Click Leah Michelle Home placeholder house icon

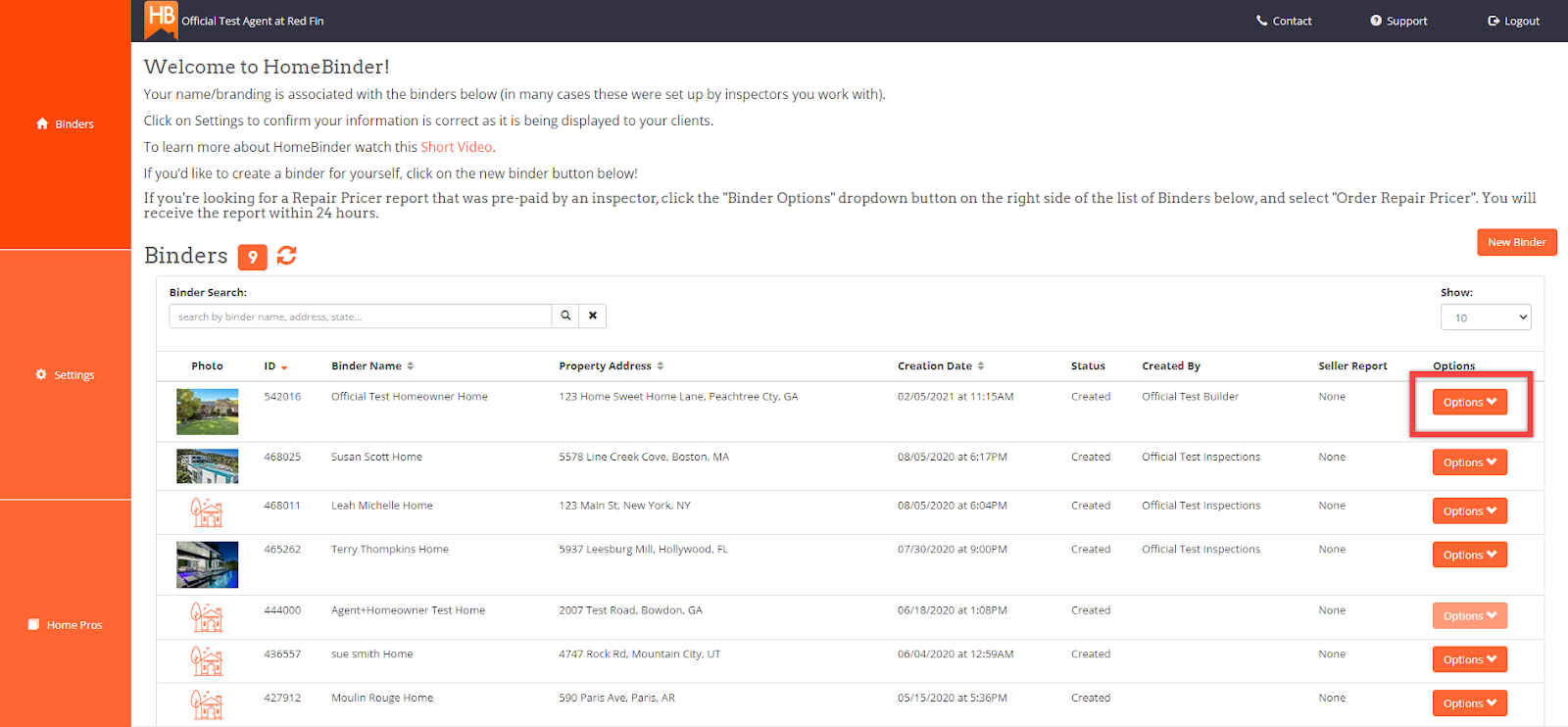click(x=207, y=512)
